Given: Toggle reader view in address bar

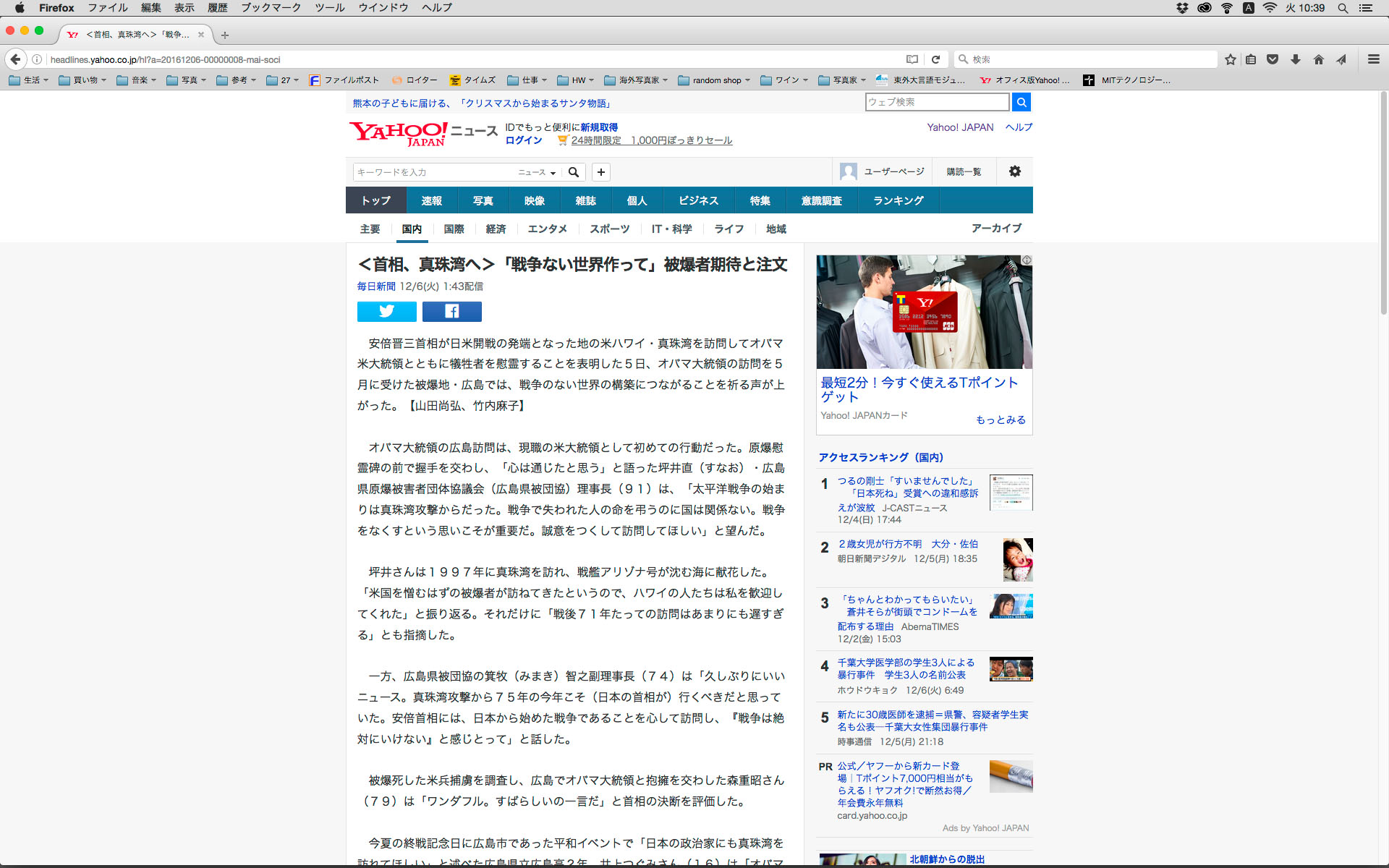Looking at the screenshot, I should [x=912, y=59].
